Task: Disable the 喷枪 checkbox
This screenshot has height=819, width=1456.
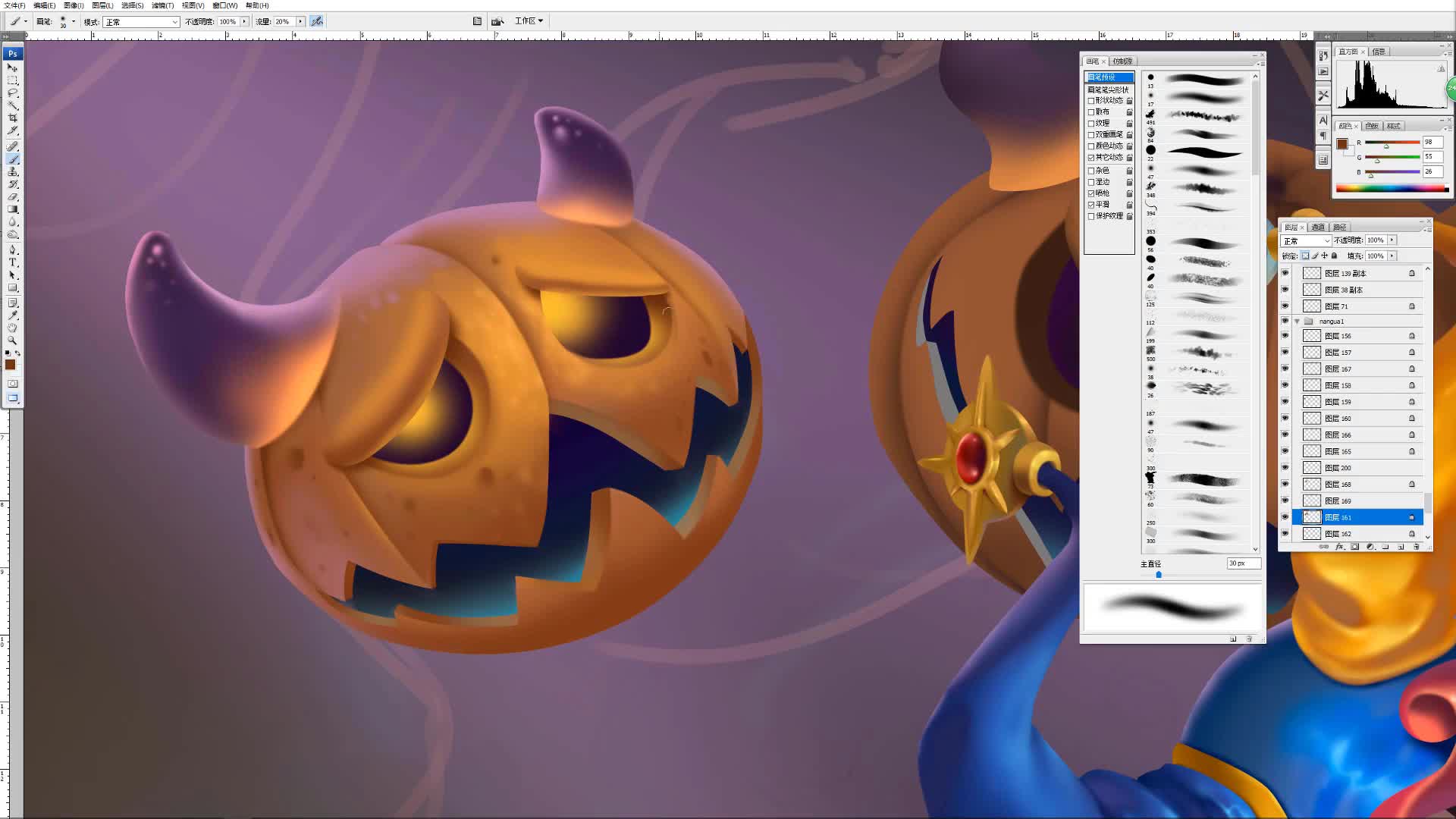Action: [x=1091, y=193]
